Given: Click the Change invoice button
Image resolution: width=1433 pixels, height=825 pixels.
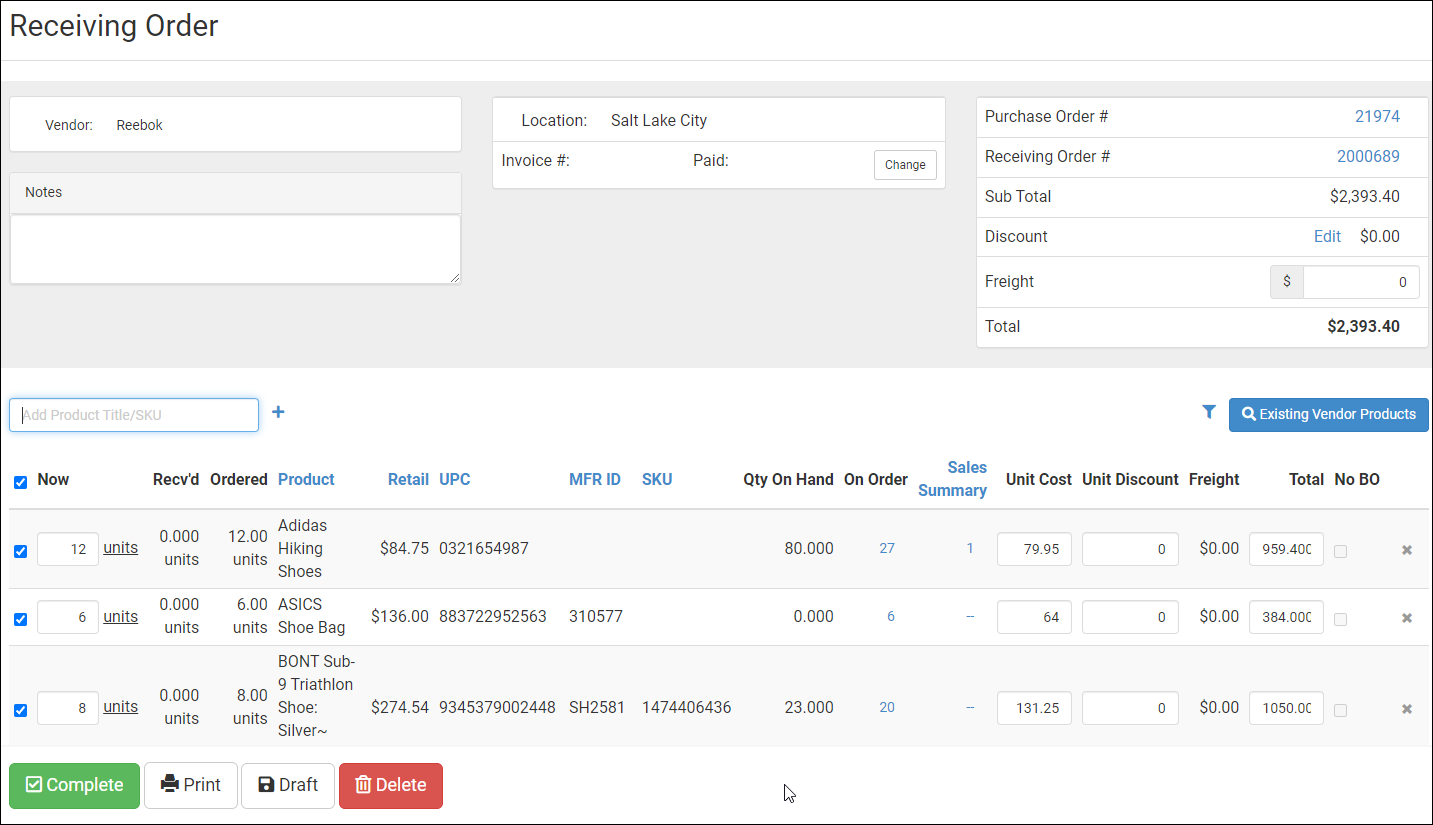Looking at the screenshot, I should point(905,165).
